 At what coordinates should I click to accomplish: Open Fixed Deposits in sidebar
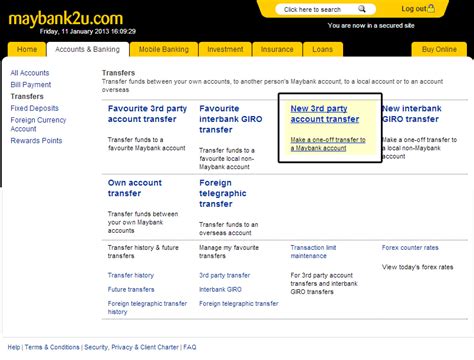pyautogui.click(x=34, y=108)
